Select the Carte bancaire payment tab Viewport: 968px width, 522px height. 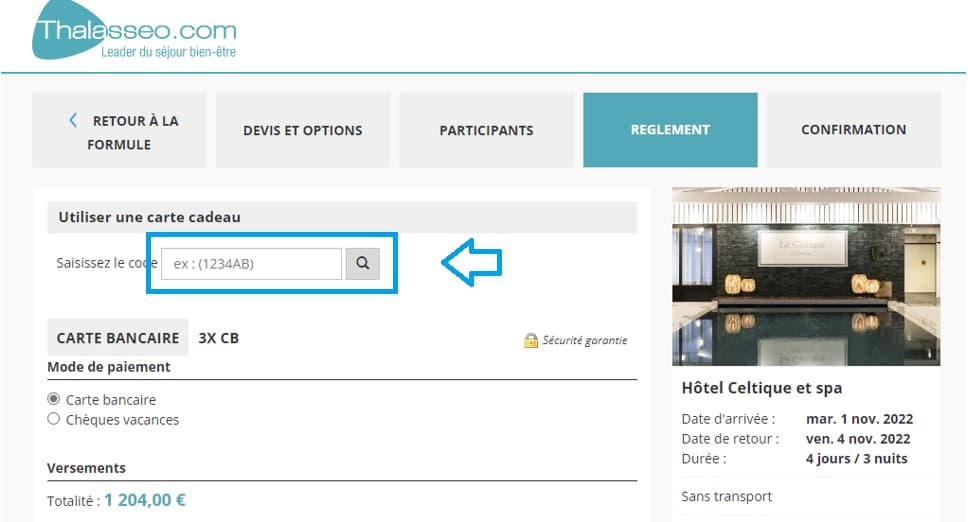tap(117, 338)
